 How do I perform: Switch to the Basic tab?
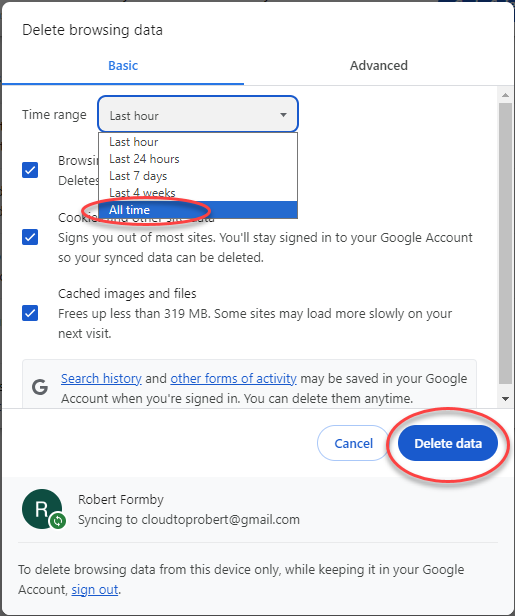tap(123, 66)
